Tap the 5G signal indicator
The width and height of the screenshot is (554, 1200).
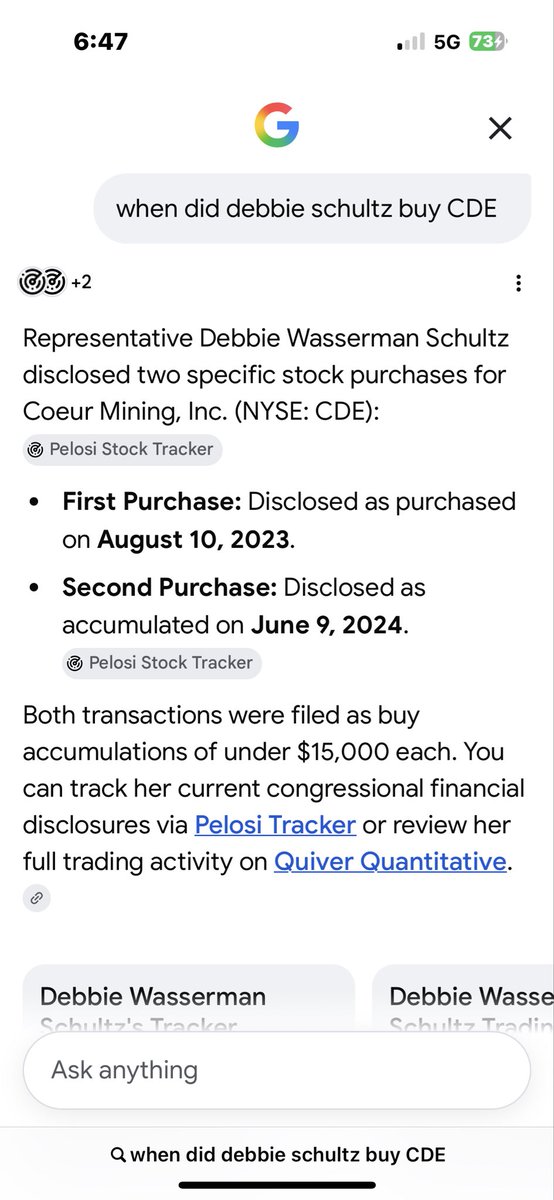pyautogui.click(x=447, y=42)
